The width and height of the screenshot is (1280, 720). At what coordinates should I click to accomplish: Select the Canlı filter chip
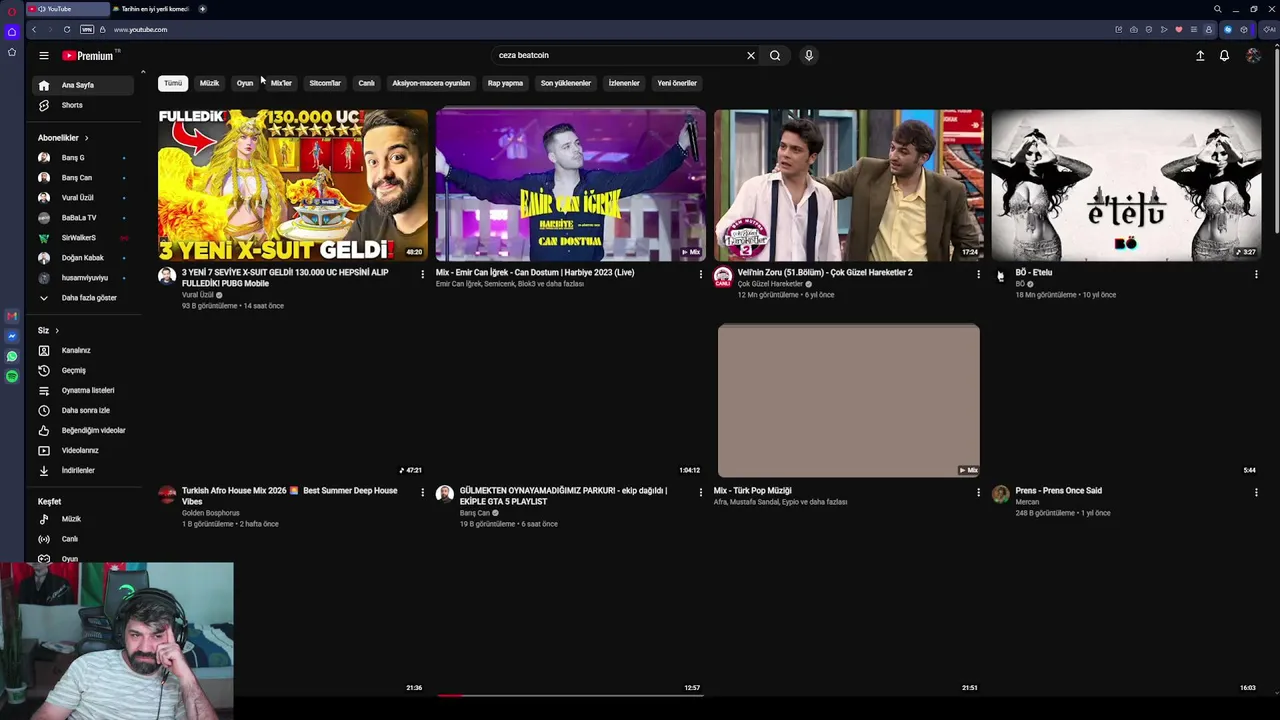tap(367, 83)
